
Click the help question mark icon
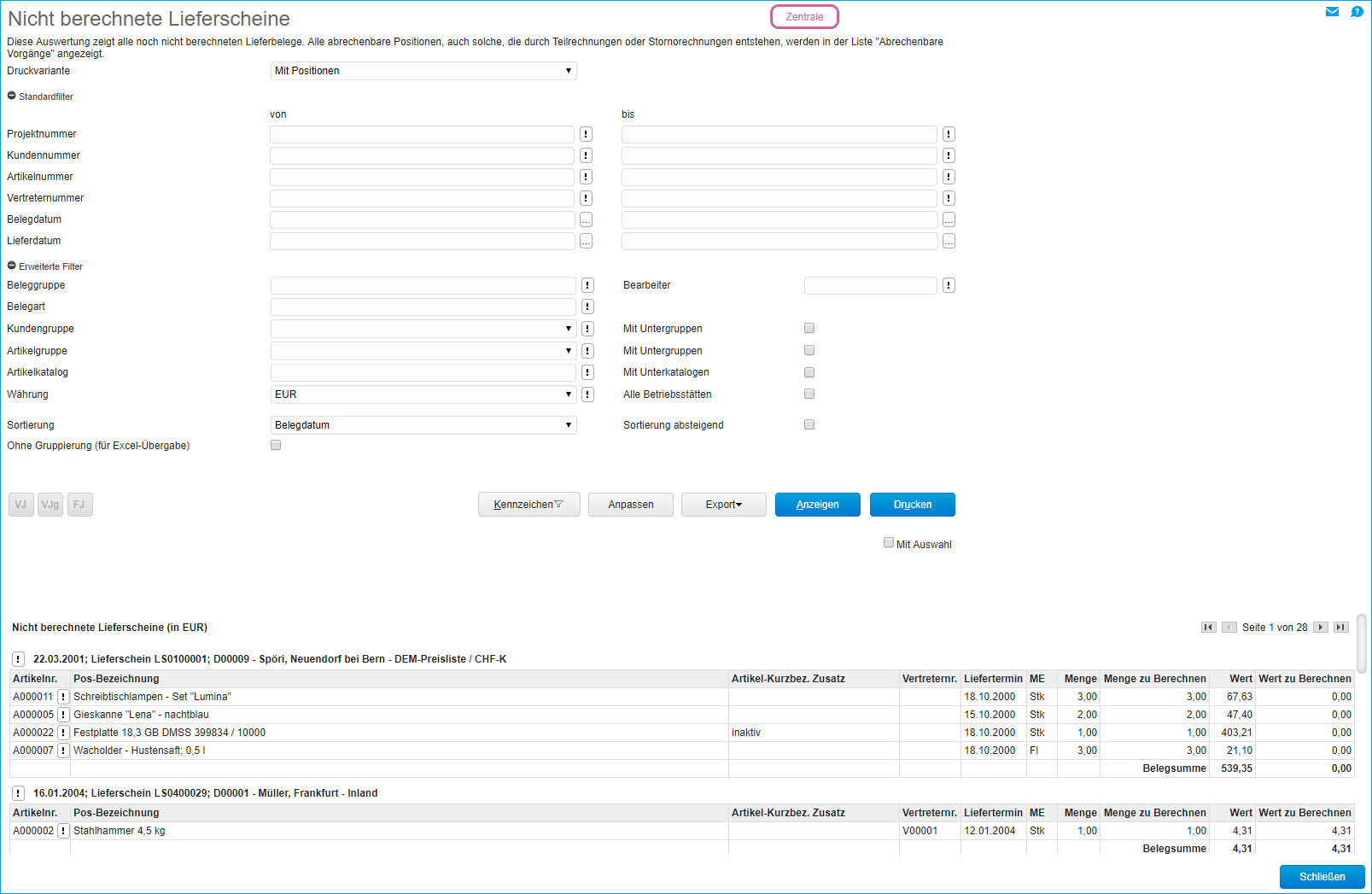click(x=1357, y=12)
